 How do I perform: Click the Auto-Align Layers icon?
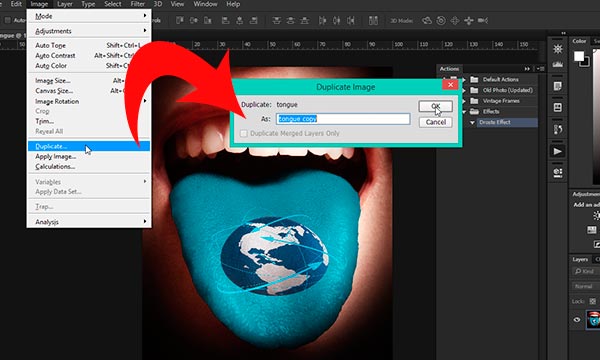click(x=373, y=20)
